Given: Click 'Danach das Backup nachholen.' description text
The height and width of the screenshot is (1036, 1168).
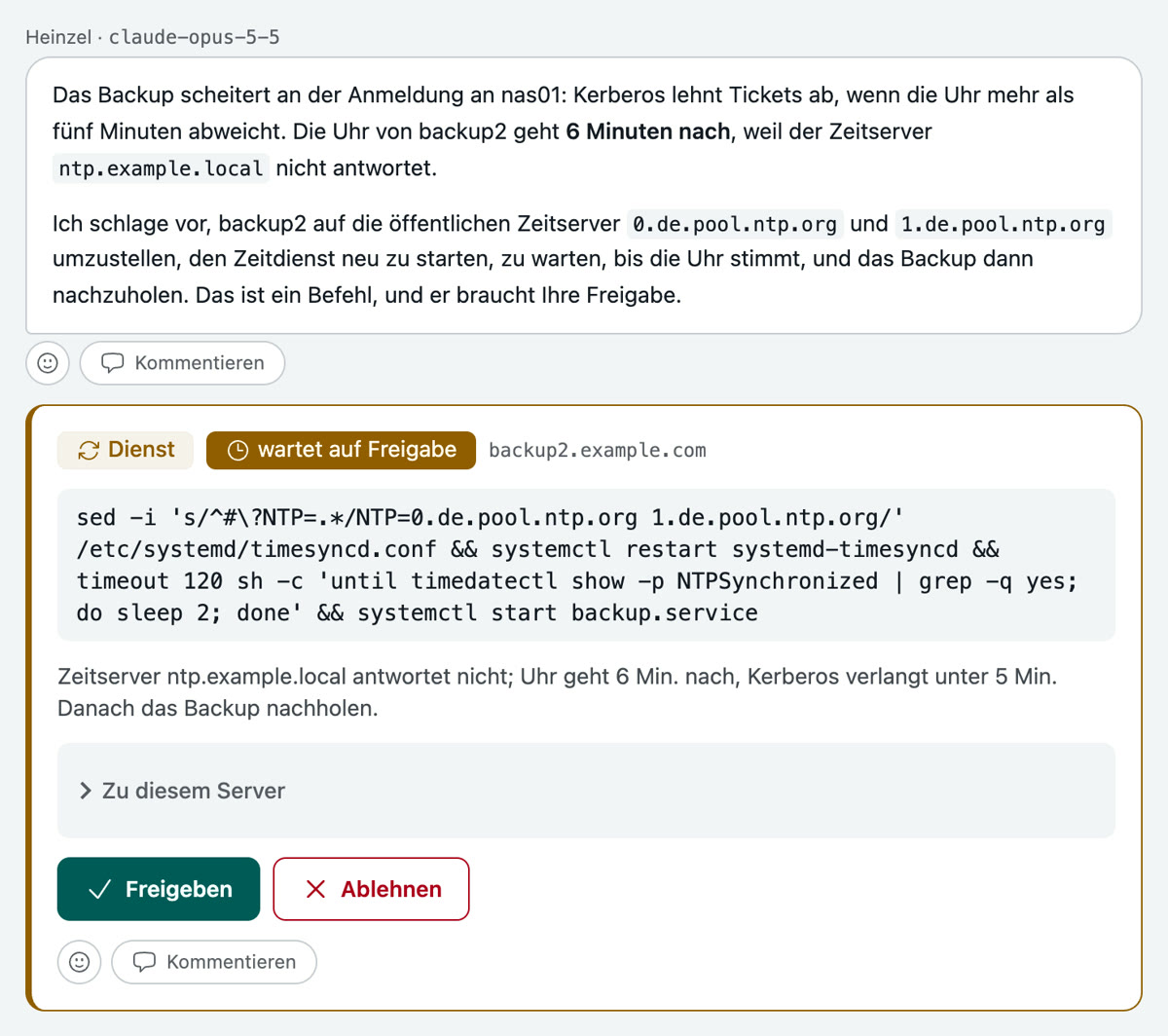Looking at the screenshot, I should [217, 708].
